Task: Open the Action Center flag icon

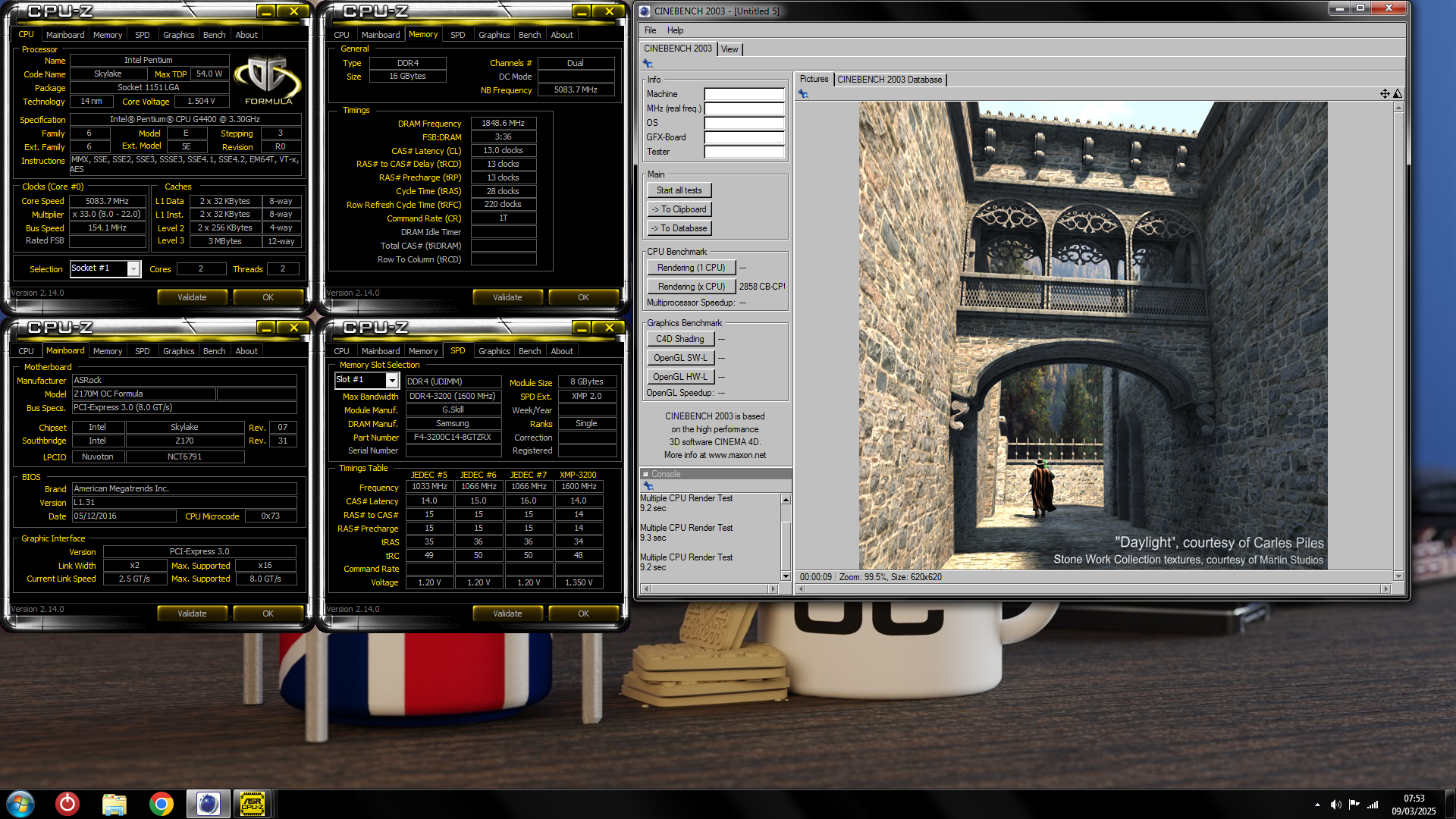Action: coord(1354,805)
